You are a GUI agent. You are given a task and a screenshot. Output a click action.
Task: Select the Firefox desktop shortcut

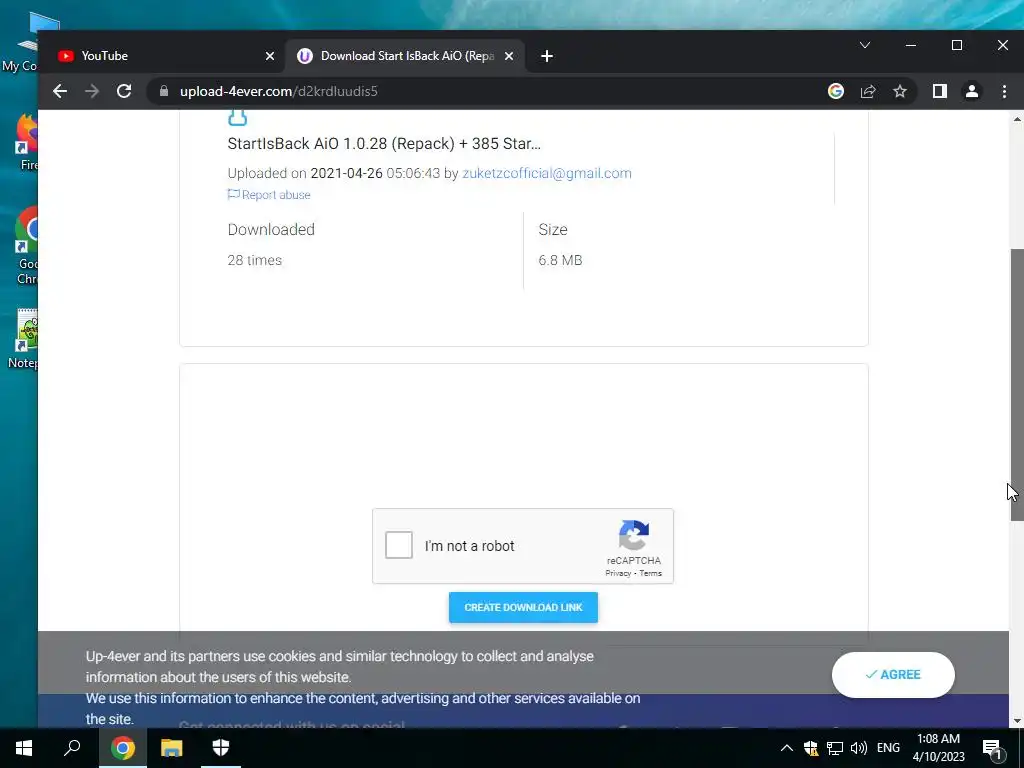tap(25, 143)
